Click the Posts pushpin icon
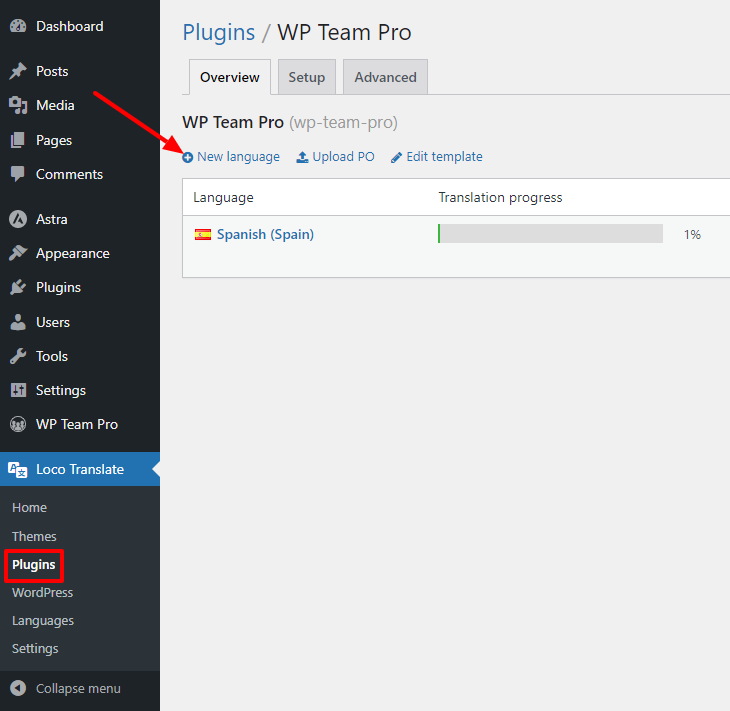Viewport: 730px width, 711px height. 18,71
